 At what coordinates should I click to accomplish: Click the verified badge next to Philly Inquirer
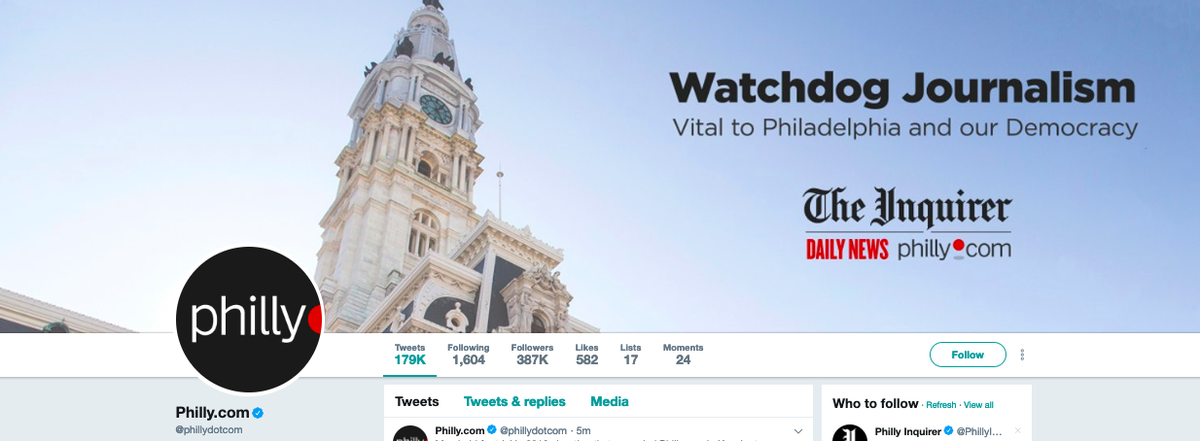tap(949, 431)
